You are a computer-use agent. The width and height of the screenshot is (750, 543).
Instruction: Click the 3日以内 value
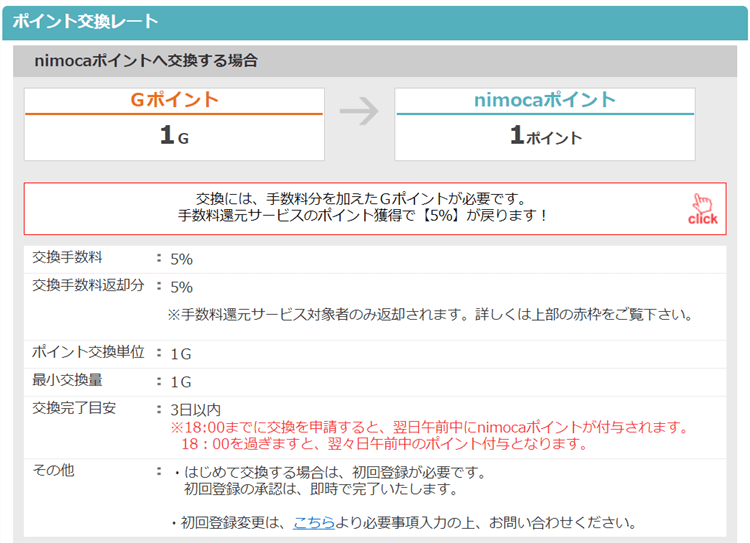click(x=196, y=410)
